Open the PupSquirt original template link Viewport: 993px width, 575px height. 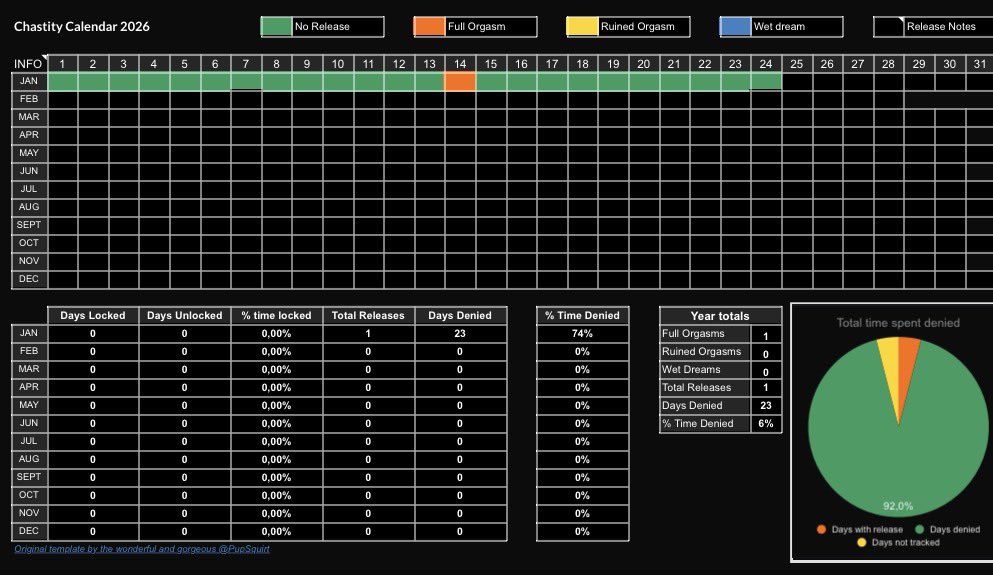142,549
